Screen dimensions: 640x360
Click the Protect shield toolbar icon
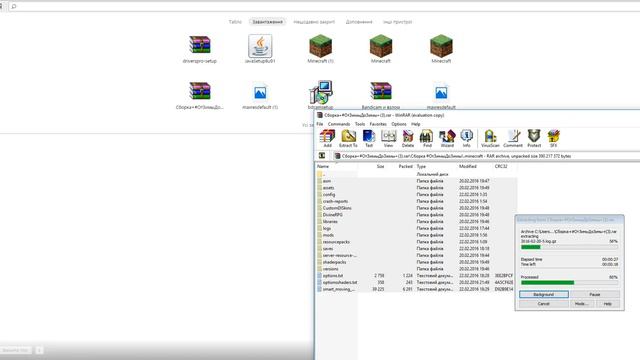coord(534,138)
